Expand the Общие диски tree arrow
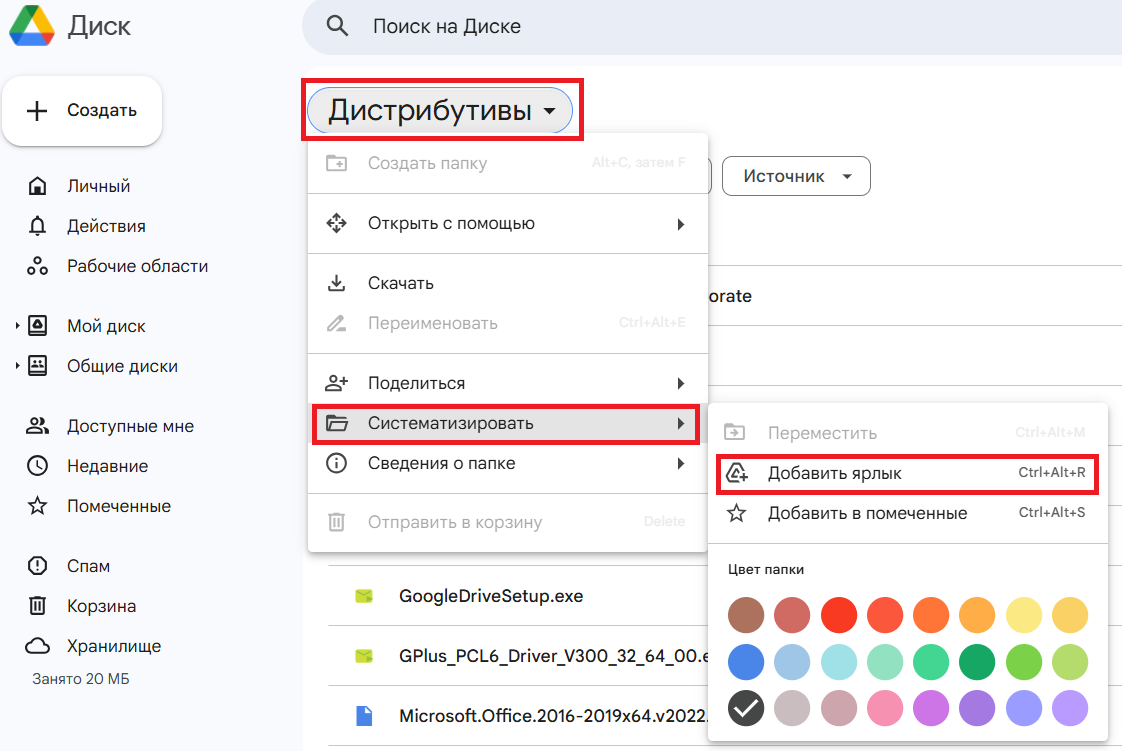This screenshot has height=751, width=1122. tap(17, 366)
